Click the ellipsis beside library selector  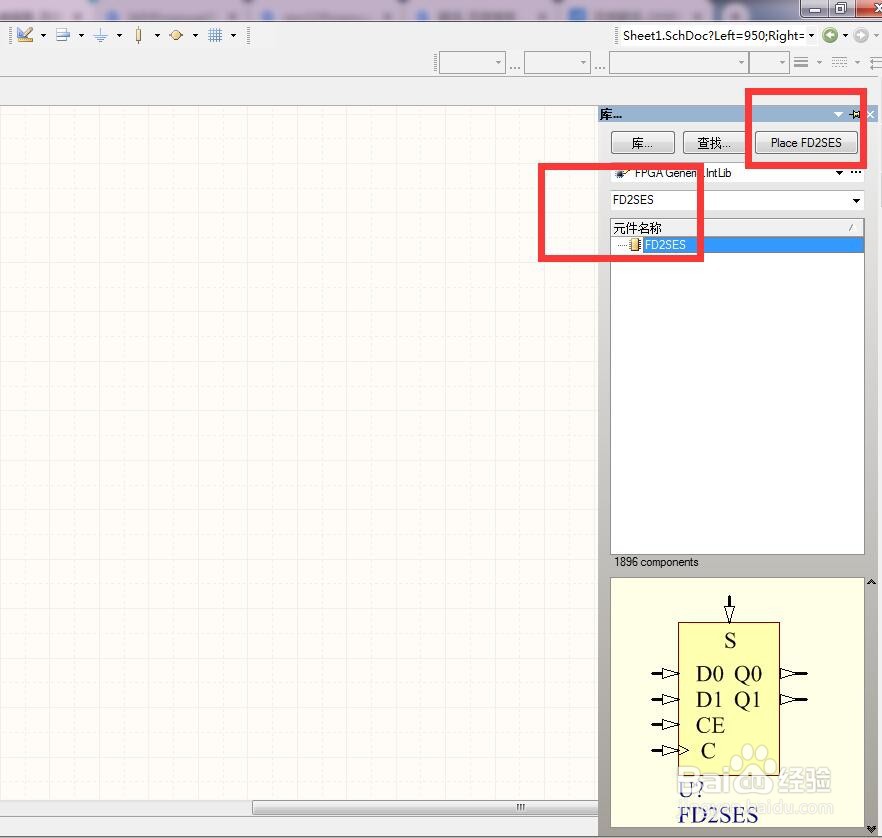click(x=856, y=173)
